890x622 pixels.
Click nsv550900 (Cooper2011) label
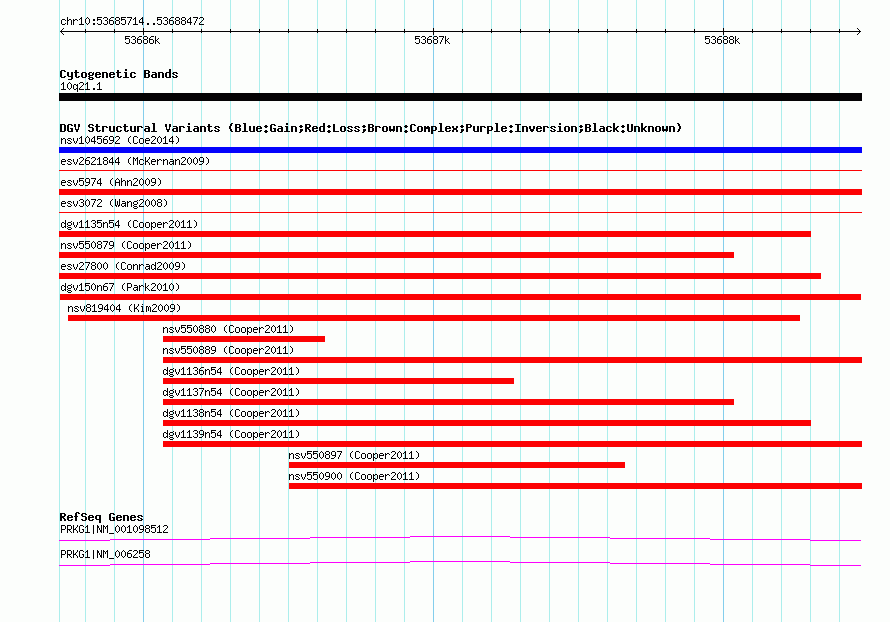(354, 476)
